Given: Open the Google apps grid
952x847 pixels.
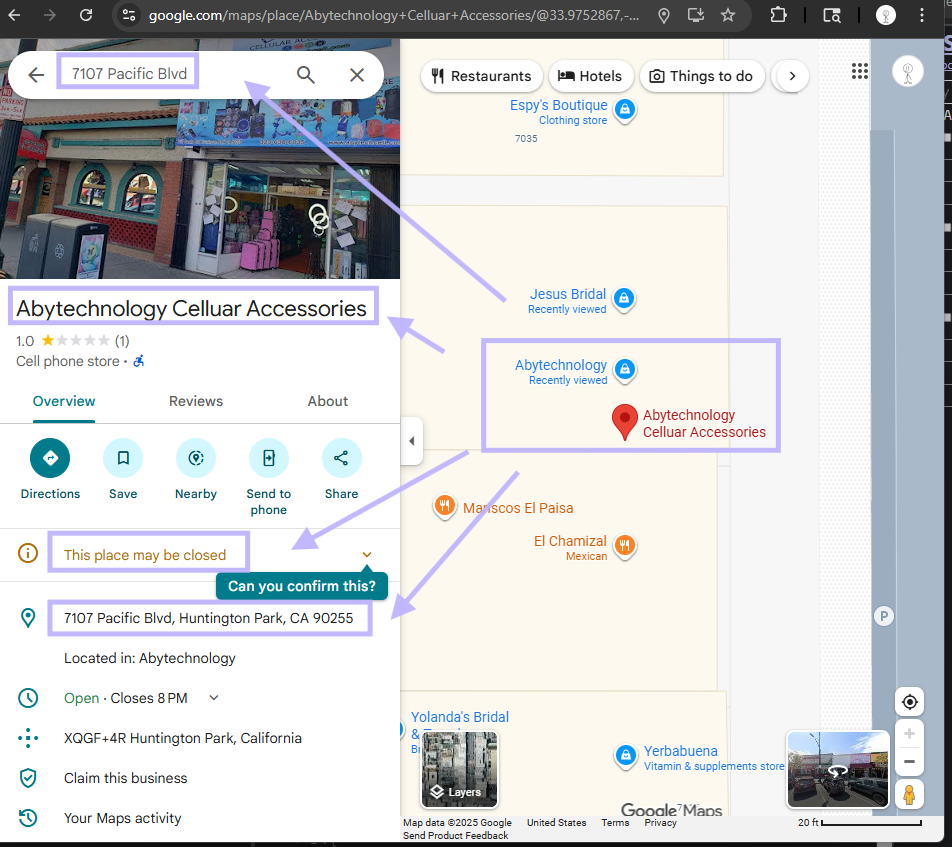Looking at the screenshot, I should coord(860,71).
